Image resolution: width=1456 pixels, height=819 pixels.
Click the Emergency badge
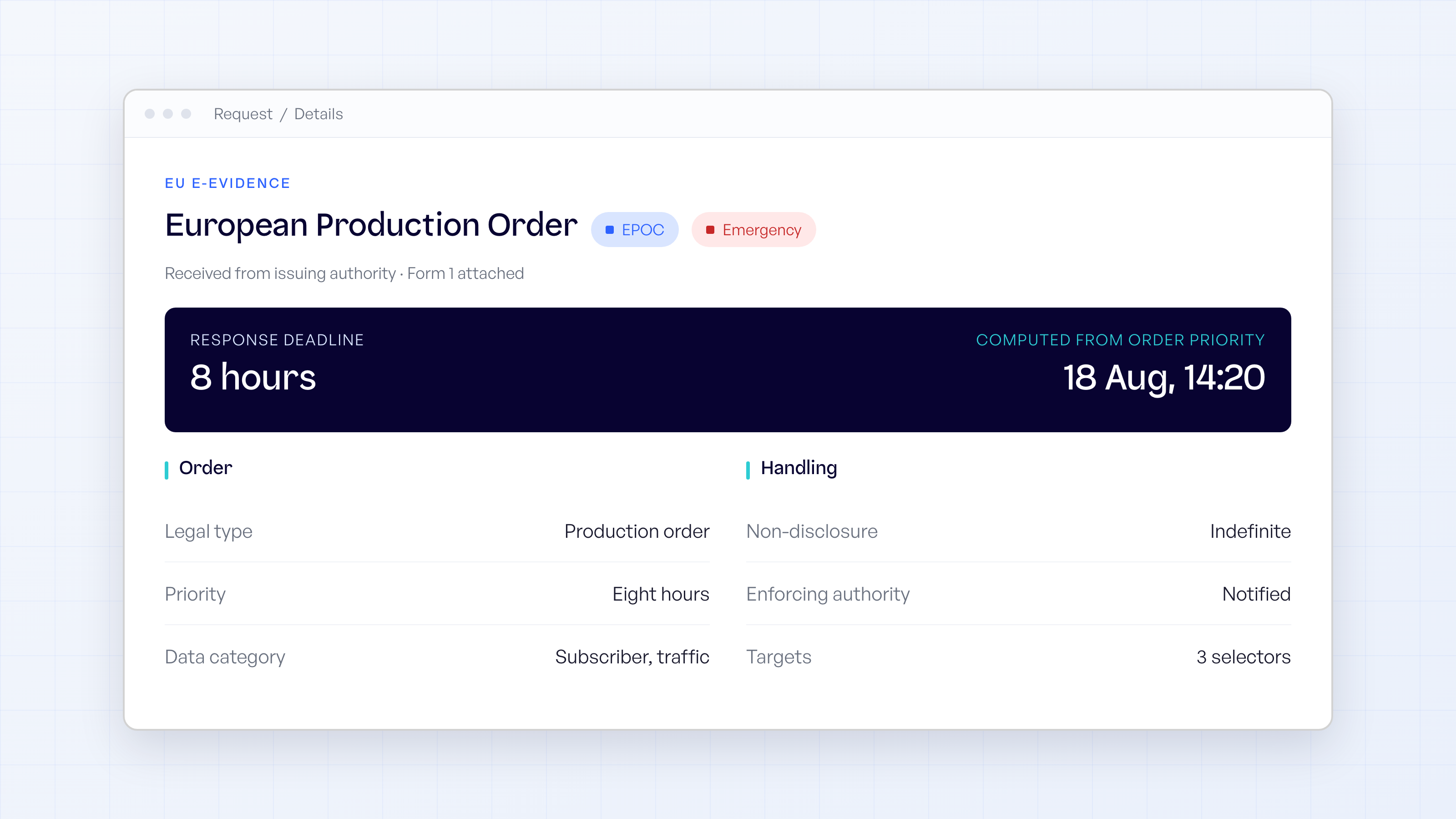pyautogui.click(x=753, y=229)
